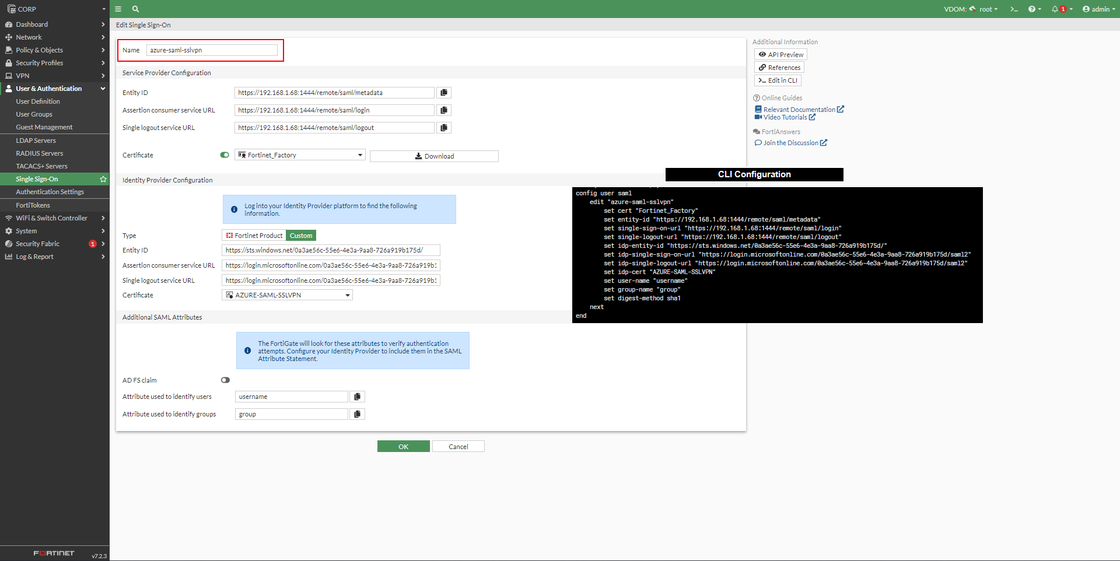Screen dimensions: 1120x561
Task: Click the OK button
Action: point(404,447)
